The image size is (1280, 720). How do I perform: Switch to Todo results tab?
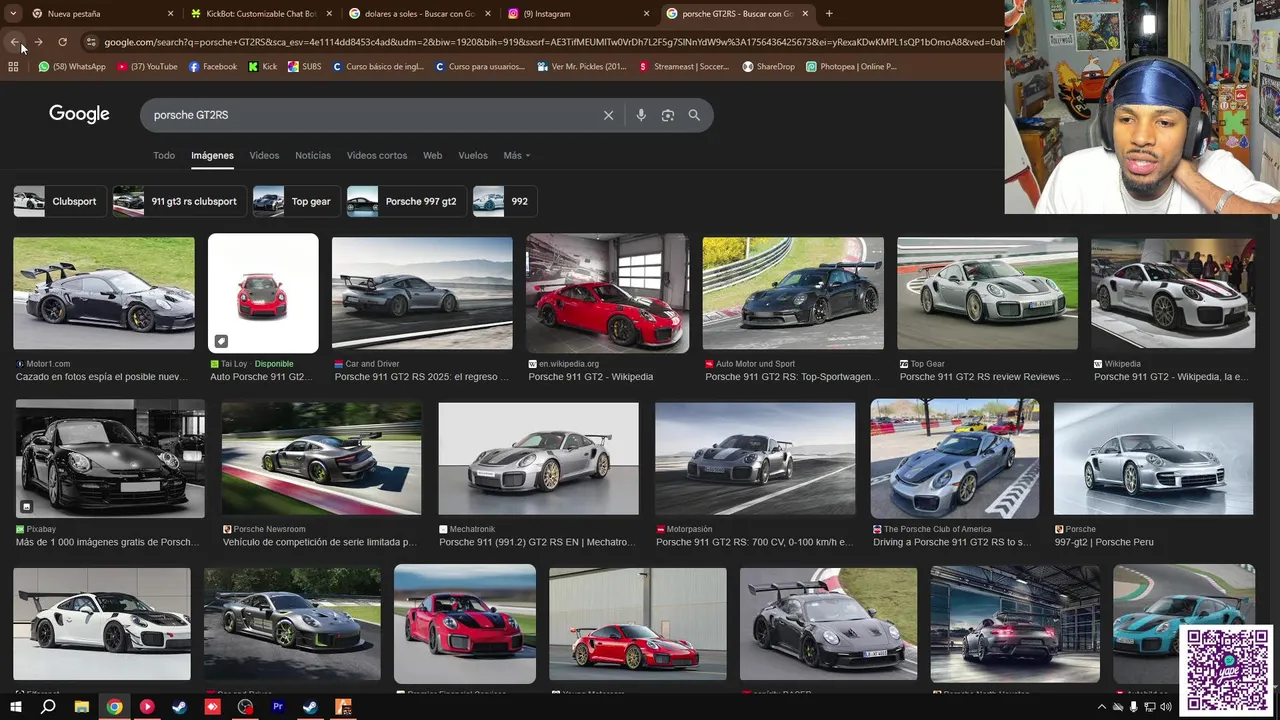[164, 155]
